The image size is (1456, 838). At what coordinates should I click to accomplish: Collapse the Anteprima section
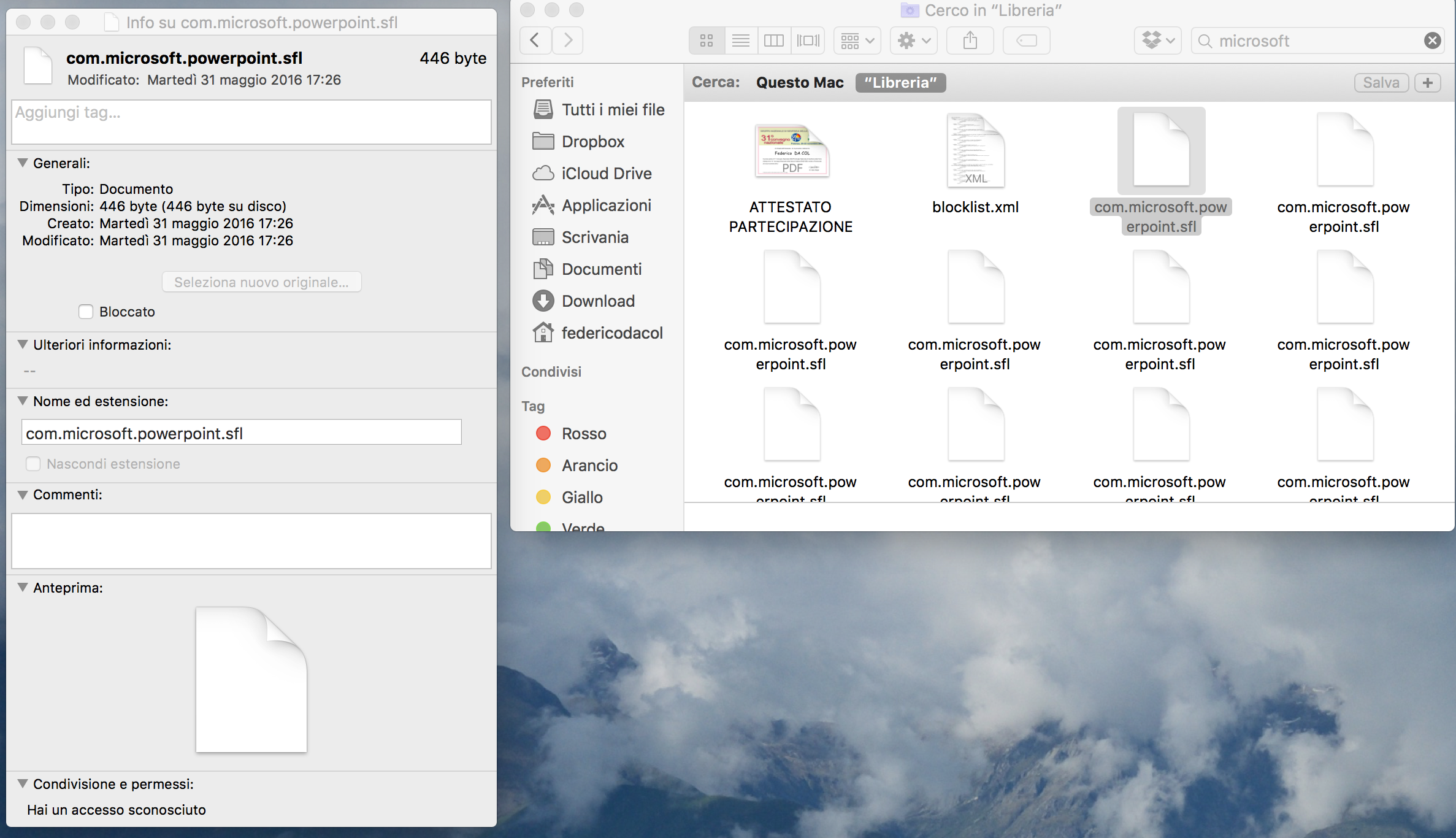23,588
